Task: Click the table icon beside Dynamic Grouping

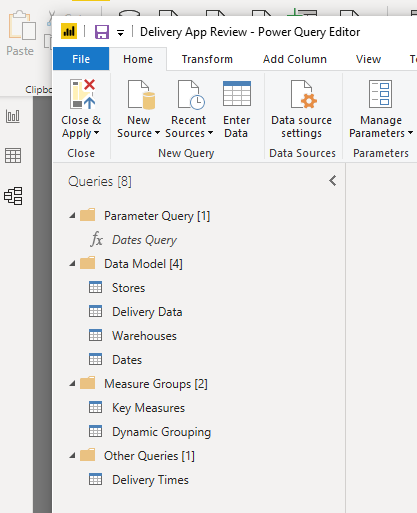Action: tap(96, 431)
